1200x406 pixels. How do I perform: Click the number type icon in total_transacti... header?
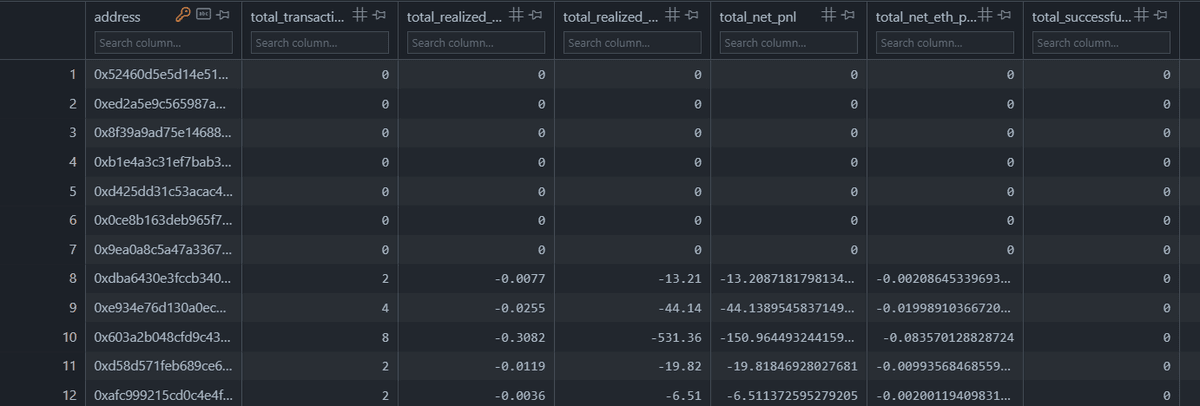click(359, 15)
